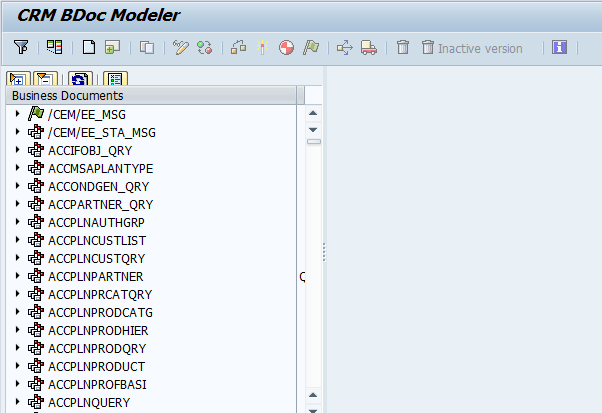Image resolution: width=602 pixels, height=413 pixels.
Task: Select the ACCPLNQUERY entry text
Action: coord(89,403)
